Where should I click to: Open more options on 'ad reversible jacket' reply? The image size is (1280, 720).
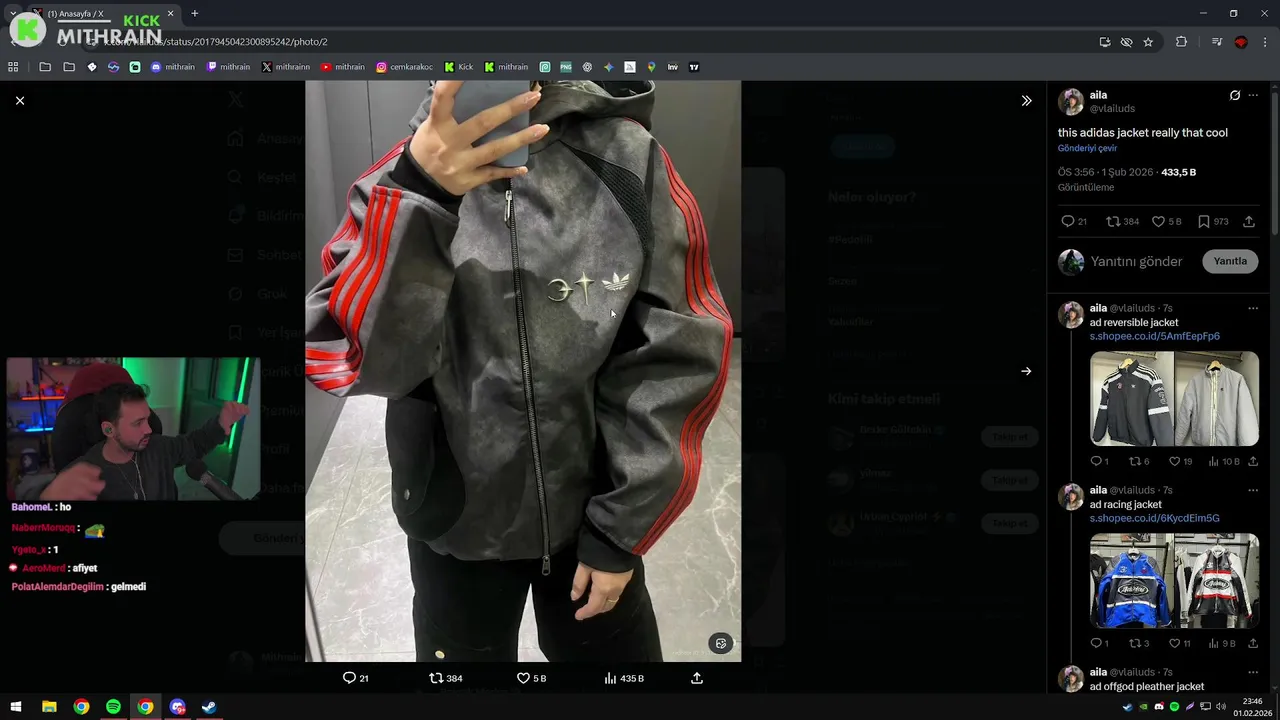1253,308
